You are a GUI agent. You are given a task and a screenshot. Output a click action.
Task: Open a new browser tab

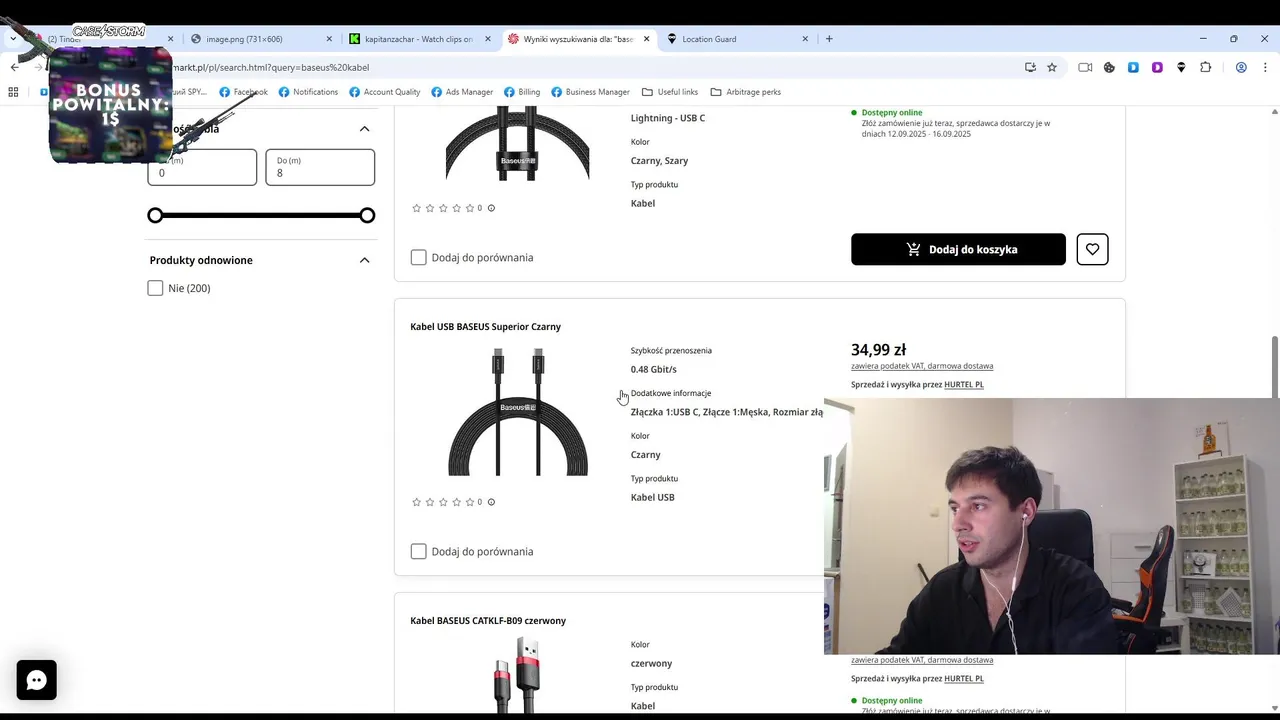click(829, 39)
